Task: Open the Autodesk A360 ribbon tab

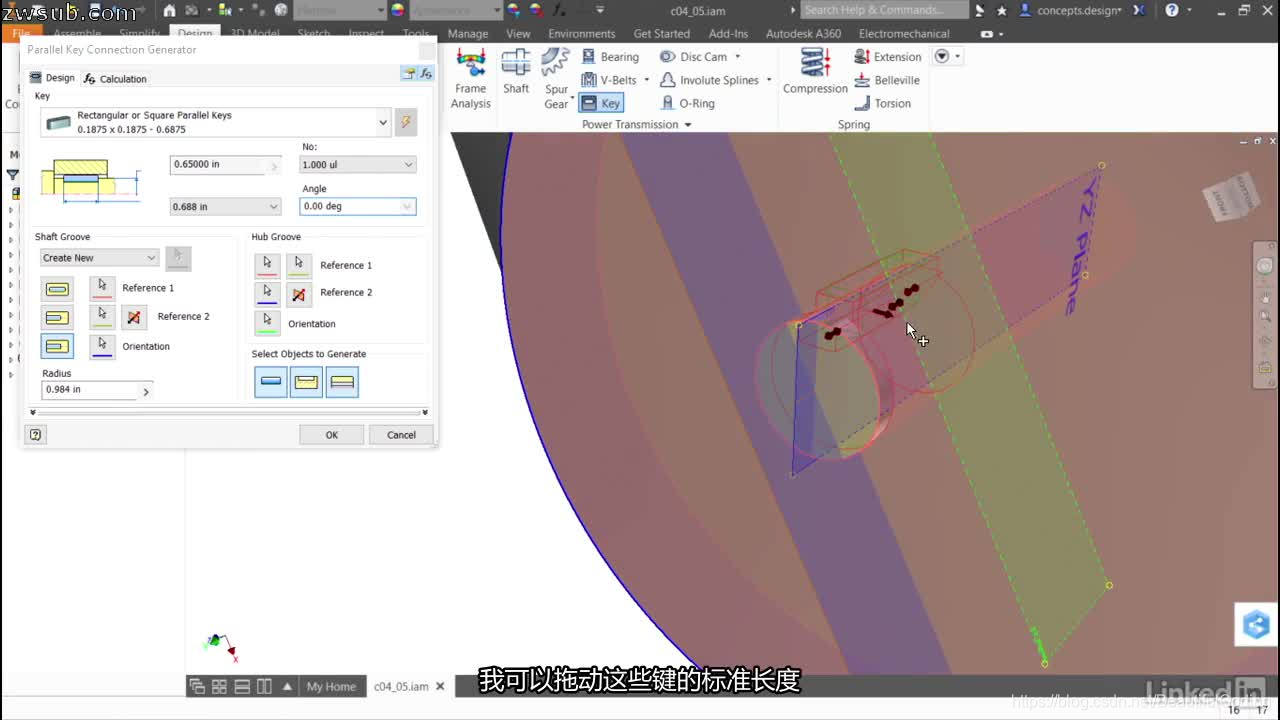Action: [803, 34]
